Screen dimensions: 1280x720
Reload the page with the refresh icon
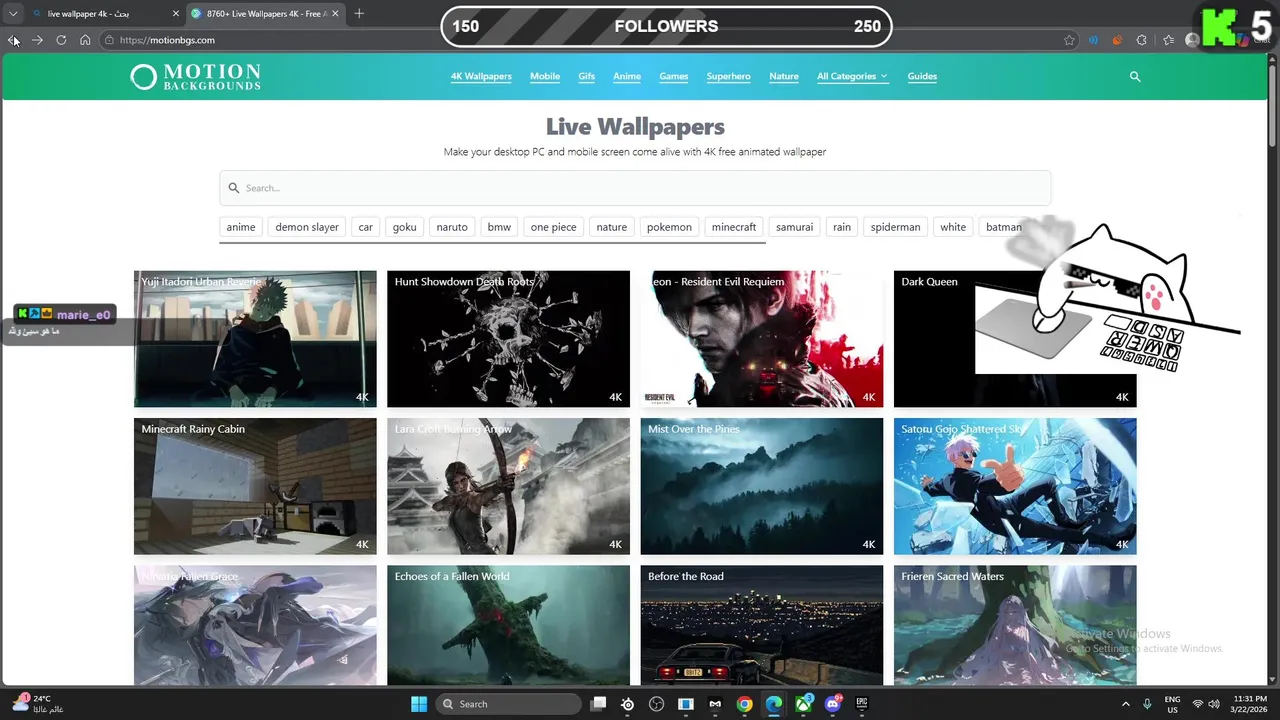tap(61, 40)
